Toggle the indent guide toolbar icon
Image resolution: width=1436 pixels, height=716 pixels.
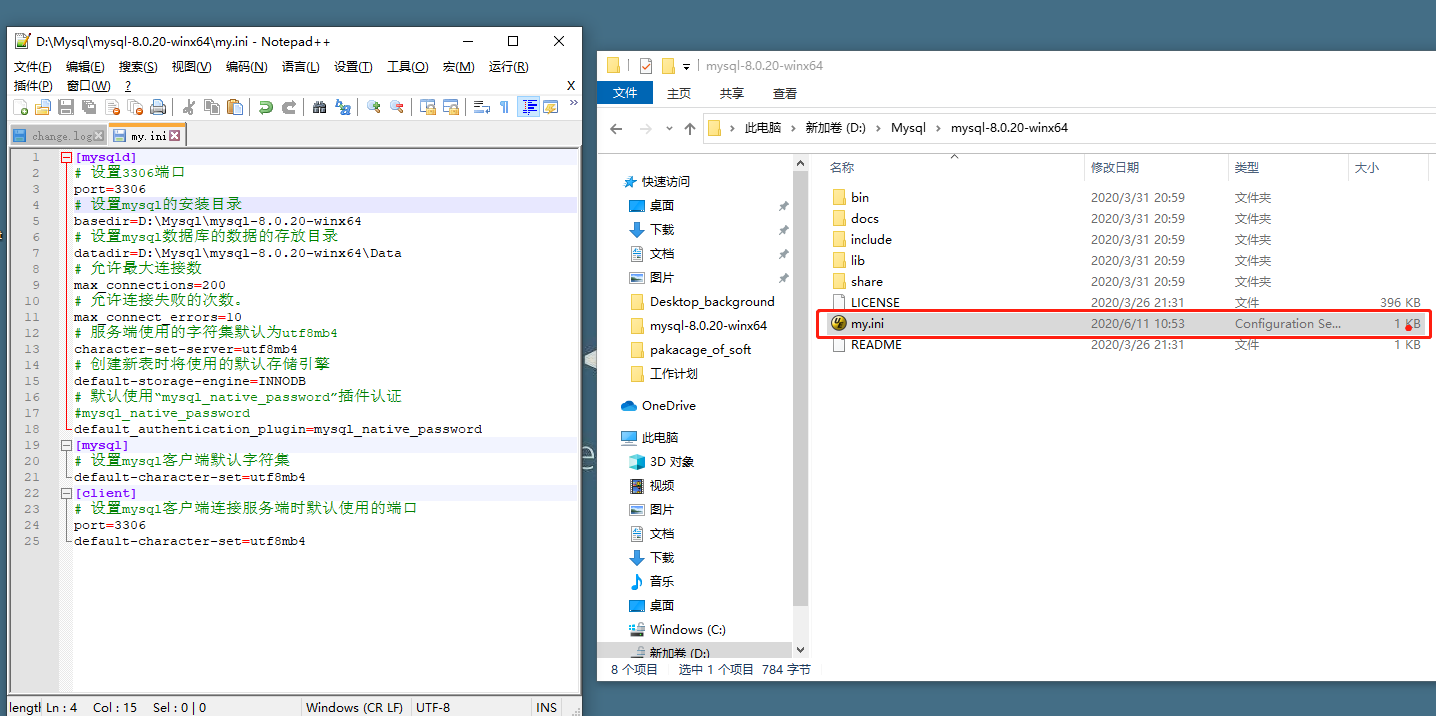point(528,107)
